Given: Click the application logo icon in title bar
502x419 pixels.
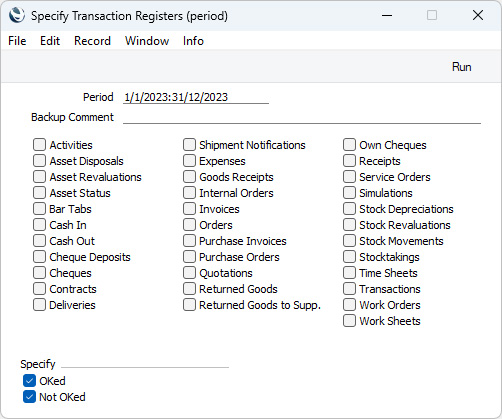Looking at the screenshot, I should 17,15.
